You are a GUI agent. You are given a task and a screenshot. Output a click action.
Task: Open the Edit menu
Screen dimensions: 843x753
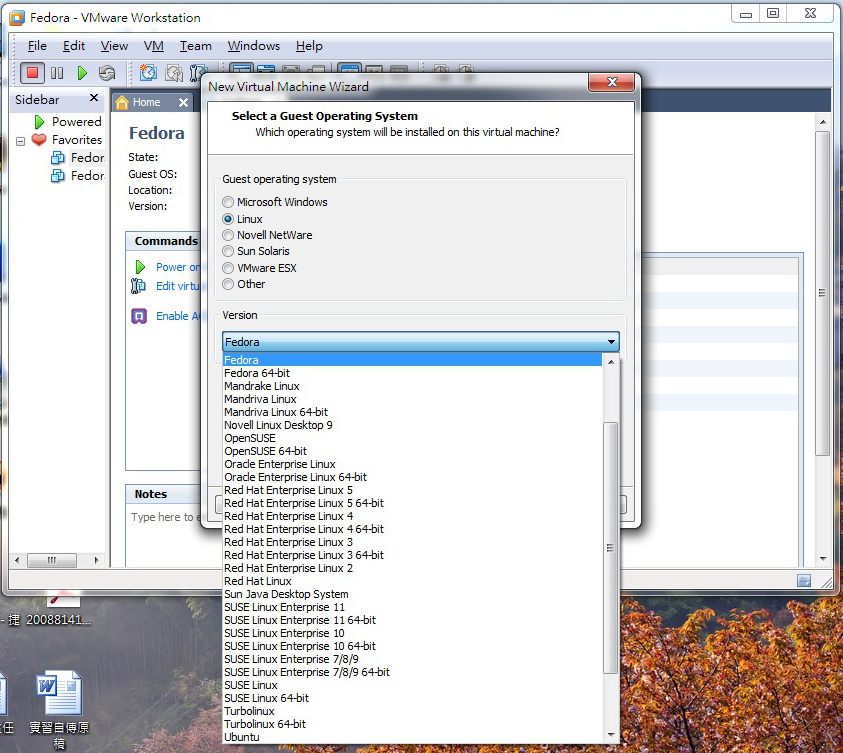(x=74, y=46)
